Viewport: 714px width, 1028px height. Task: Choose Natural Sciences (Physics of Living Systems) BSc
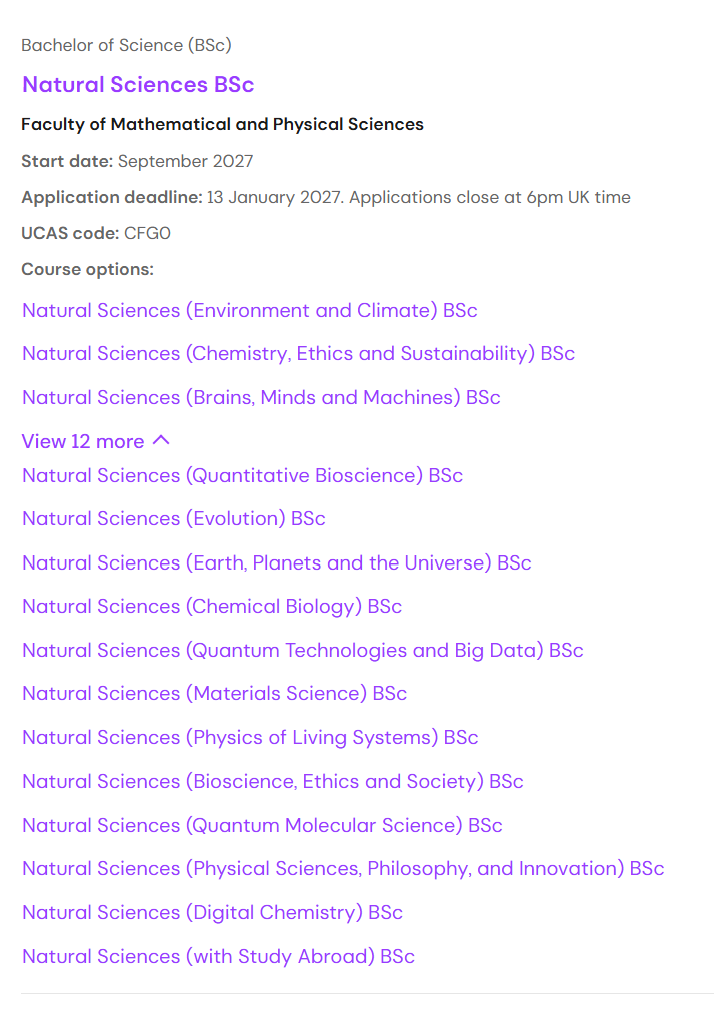(x=250, y=737)
